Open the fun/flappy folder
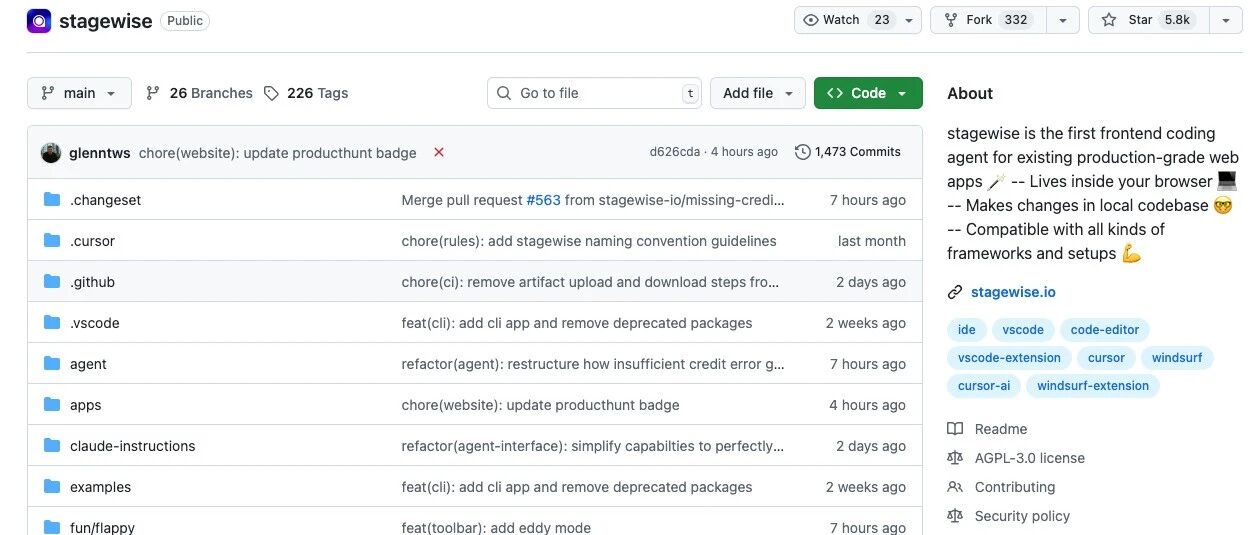Image resolution: width=1258 pixels, height=535 pixels. 102,527
